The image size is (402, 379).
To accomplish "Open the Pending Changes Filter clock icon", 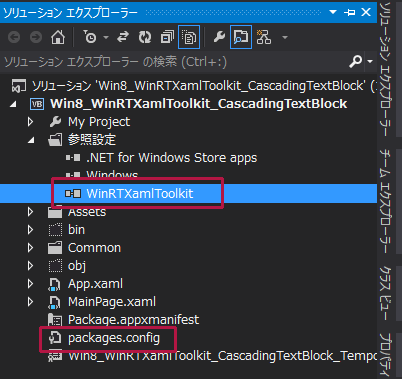I will pos(89,37).
